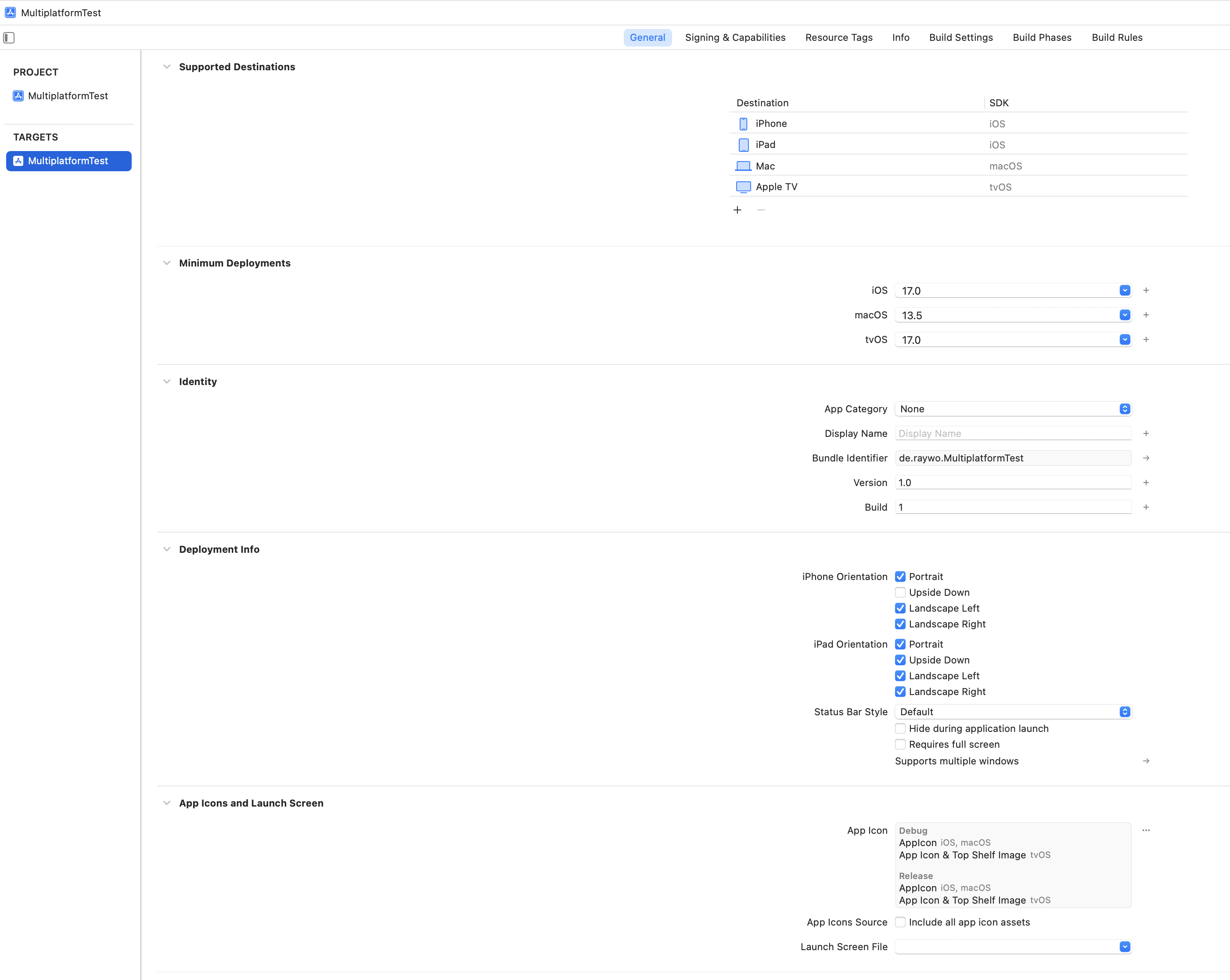The image size is (1230, 980).
Task: Click plus icon next to Display Name
Action: coord(1146,433)
